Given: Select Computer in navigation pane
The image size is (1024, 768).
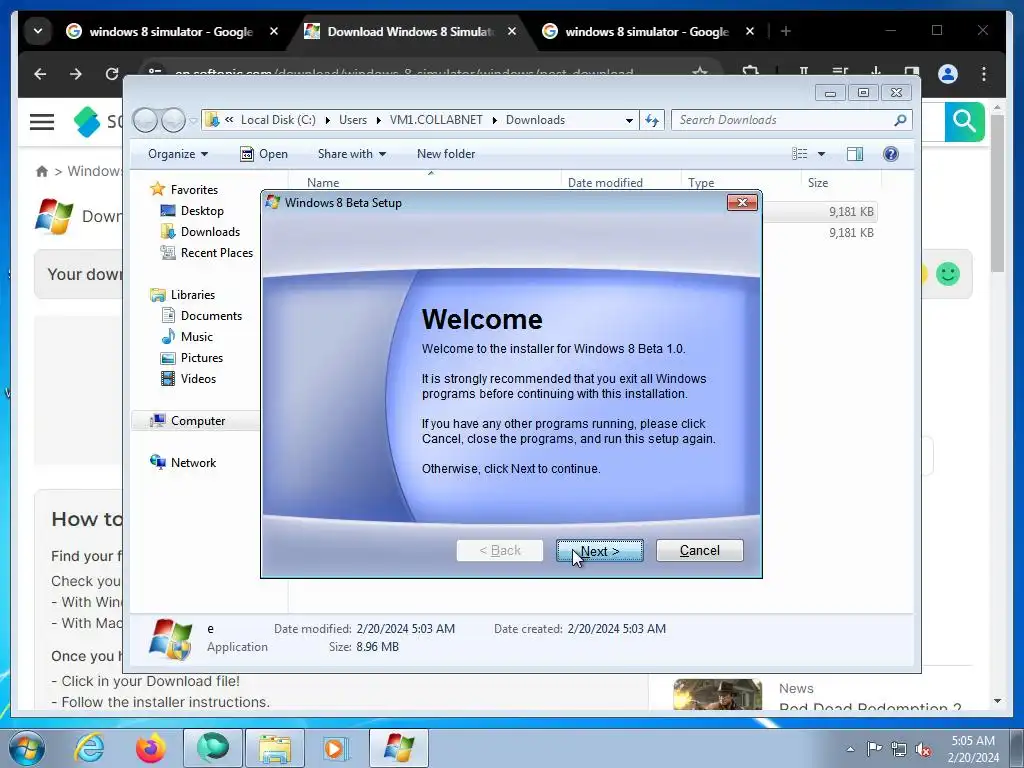Looking at the screenshot, I should point(198,421).
